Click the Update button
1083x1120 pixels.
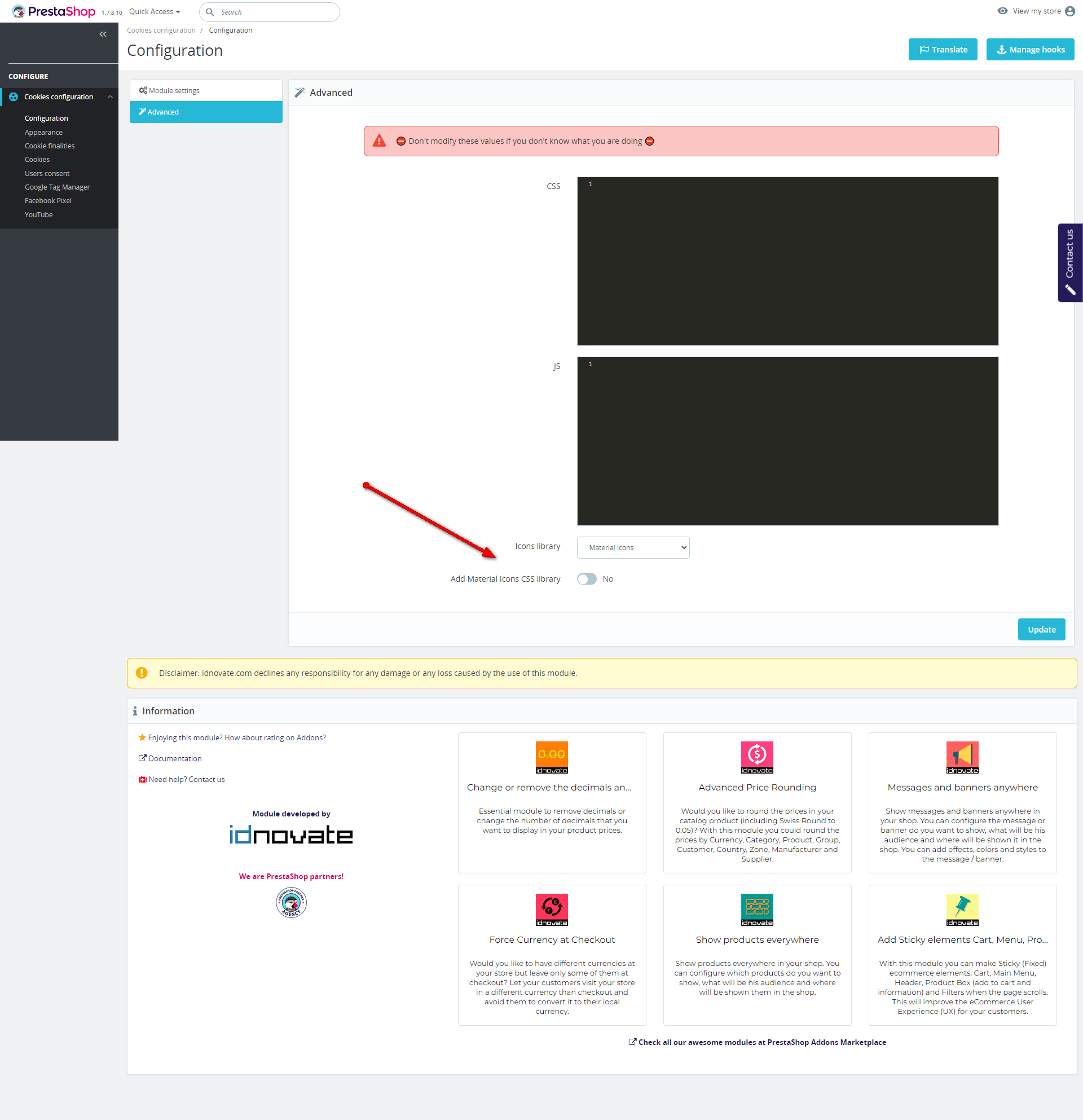pos(1041,629)
